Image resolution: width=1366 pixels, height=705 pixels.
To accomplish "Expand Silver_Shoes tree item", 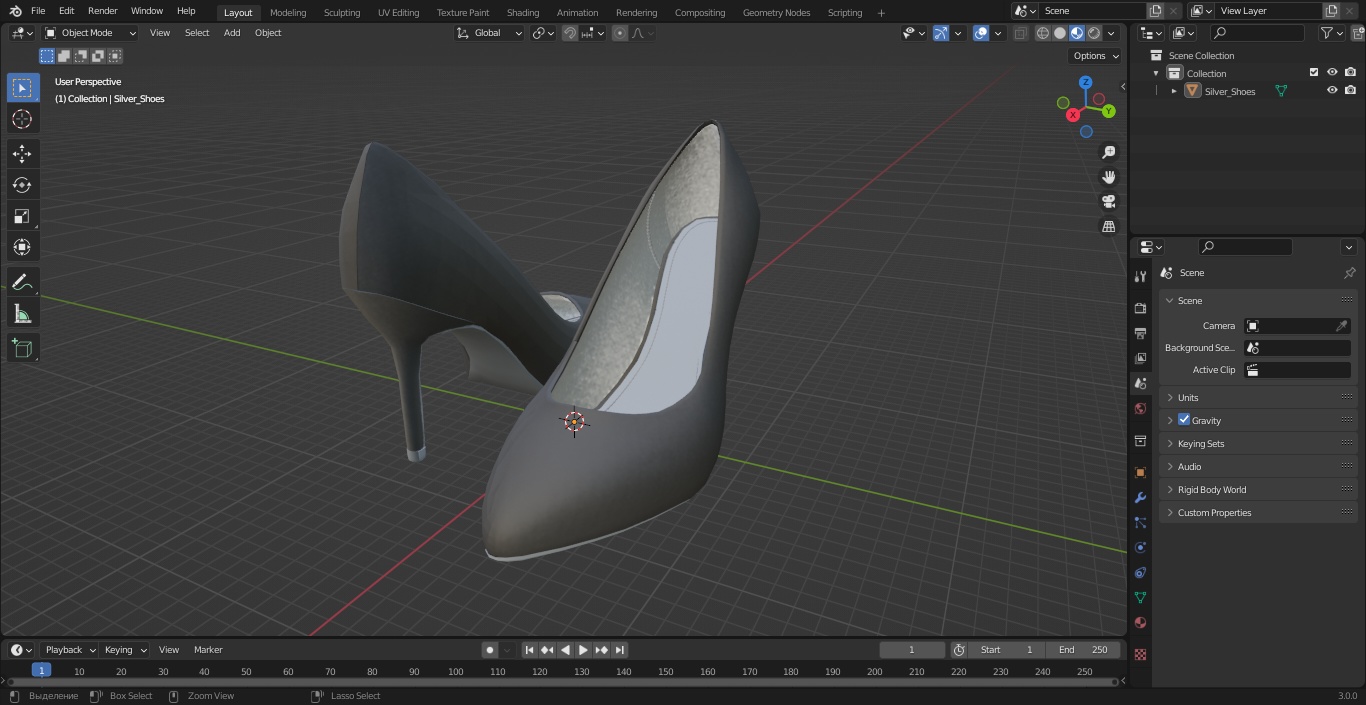I will (1174, 91).
